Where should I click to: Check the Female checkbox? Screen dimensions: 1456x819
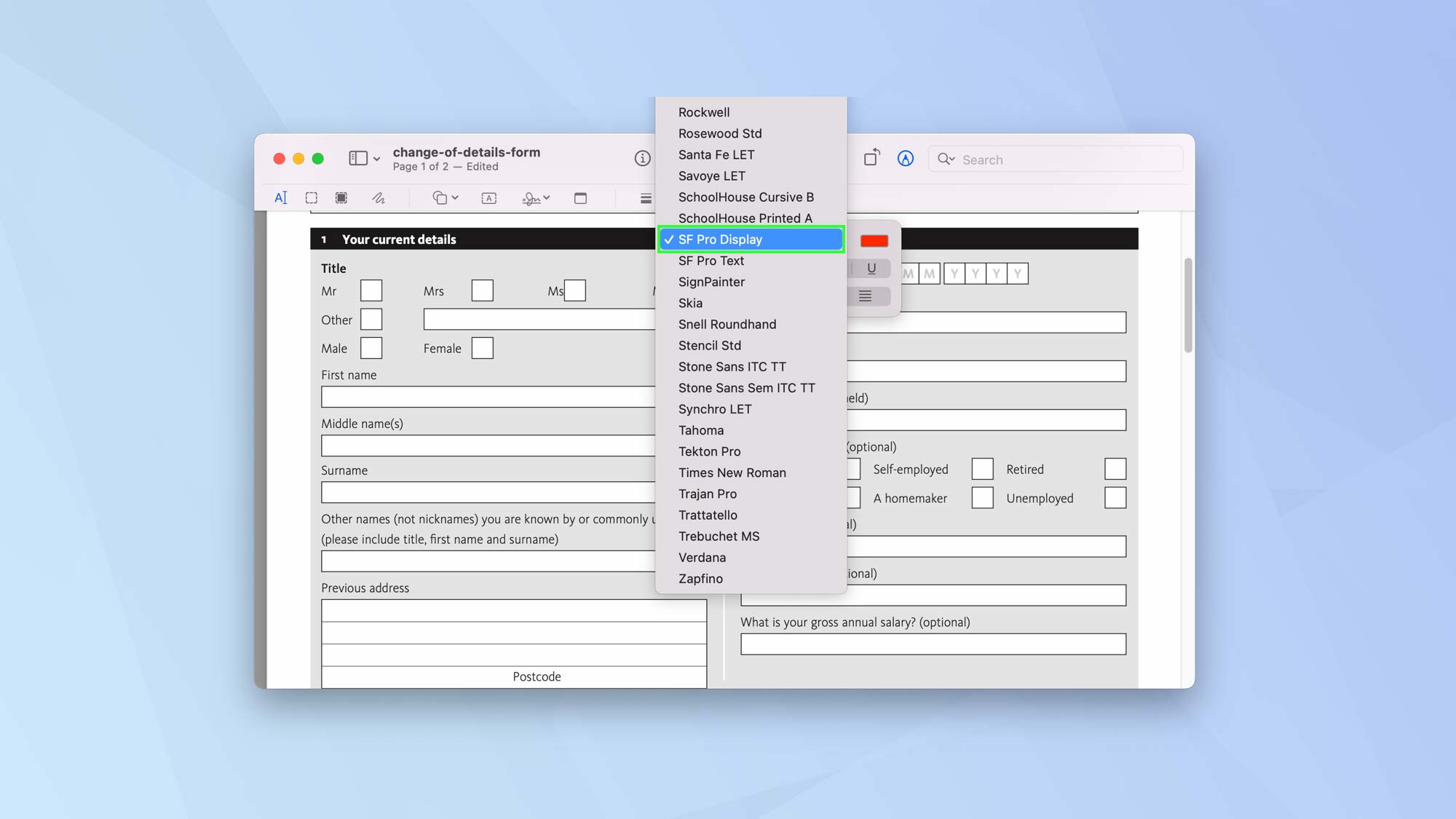[483, 348]
